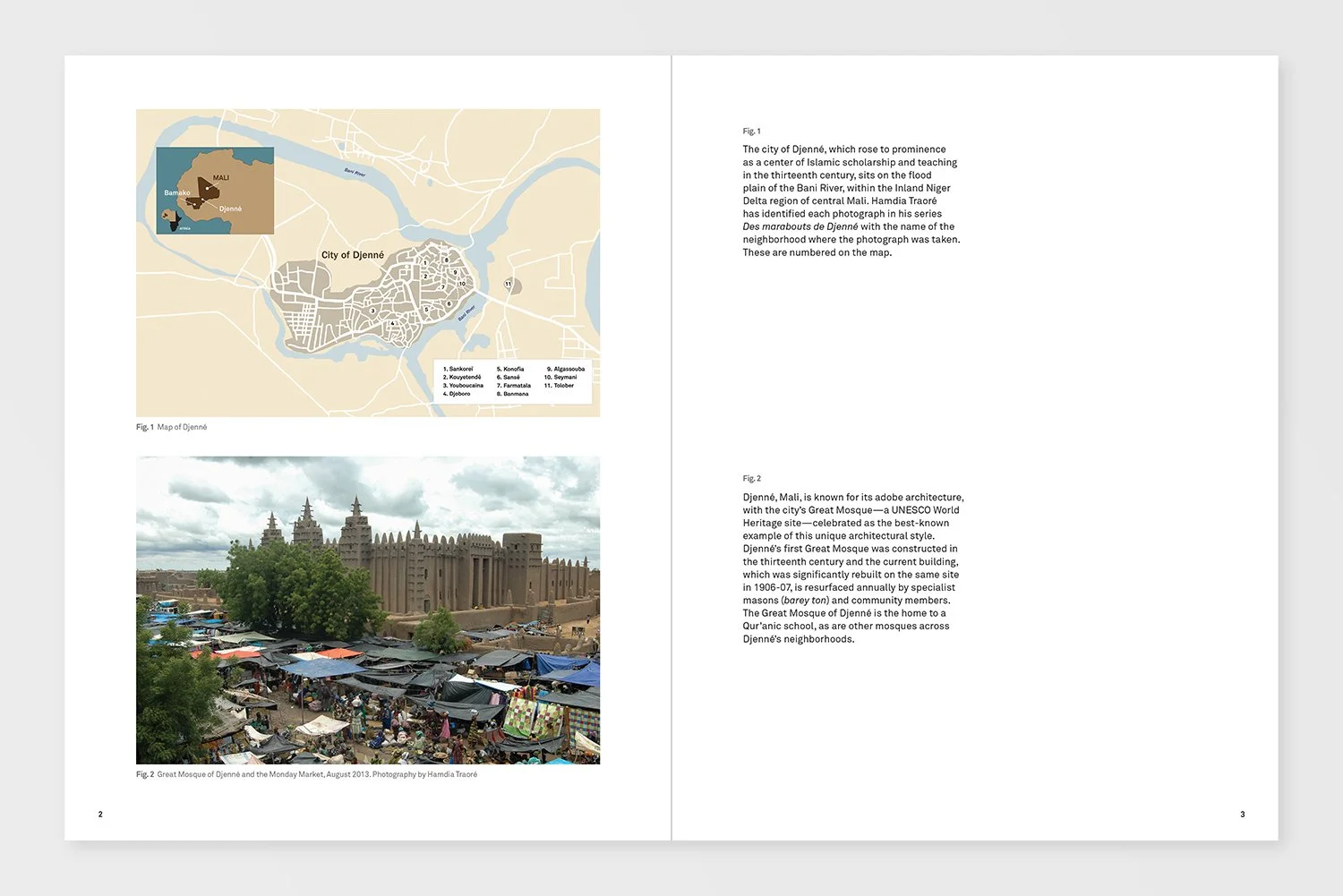
Task: Click the 'Djenné' label on inset map
Action: (x=230, y=209)
